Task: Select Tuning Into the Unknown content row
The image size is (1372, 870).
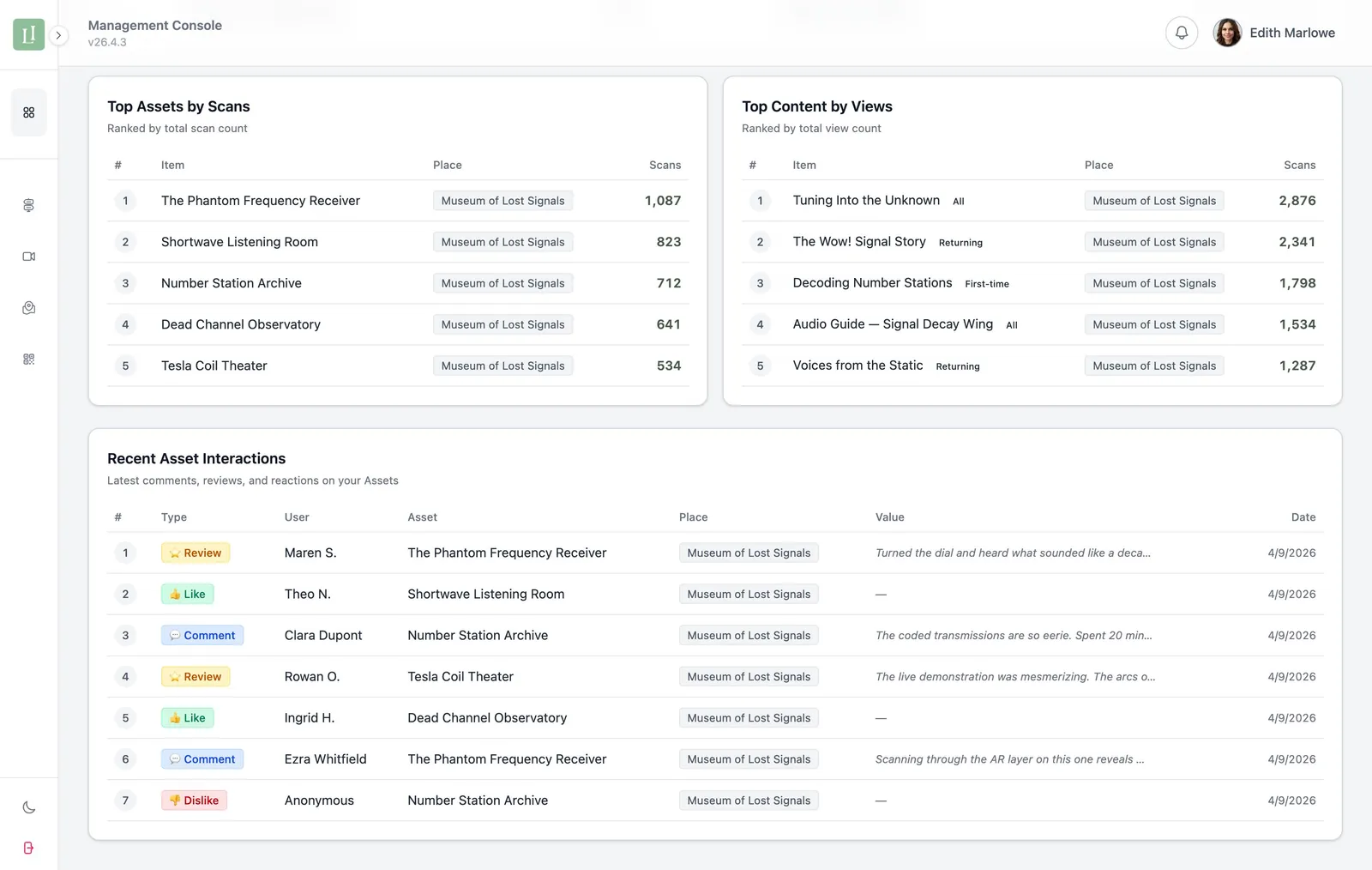Action: (x=866, y=201)
